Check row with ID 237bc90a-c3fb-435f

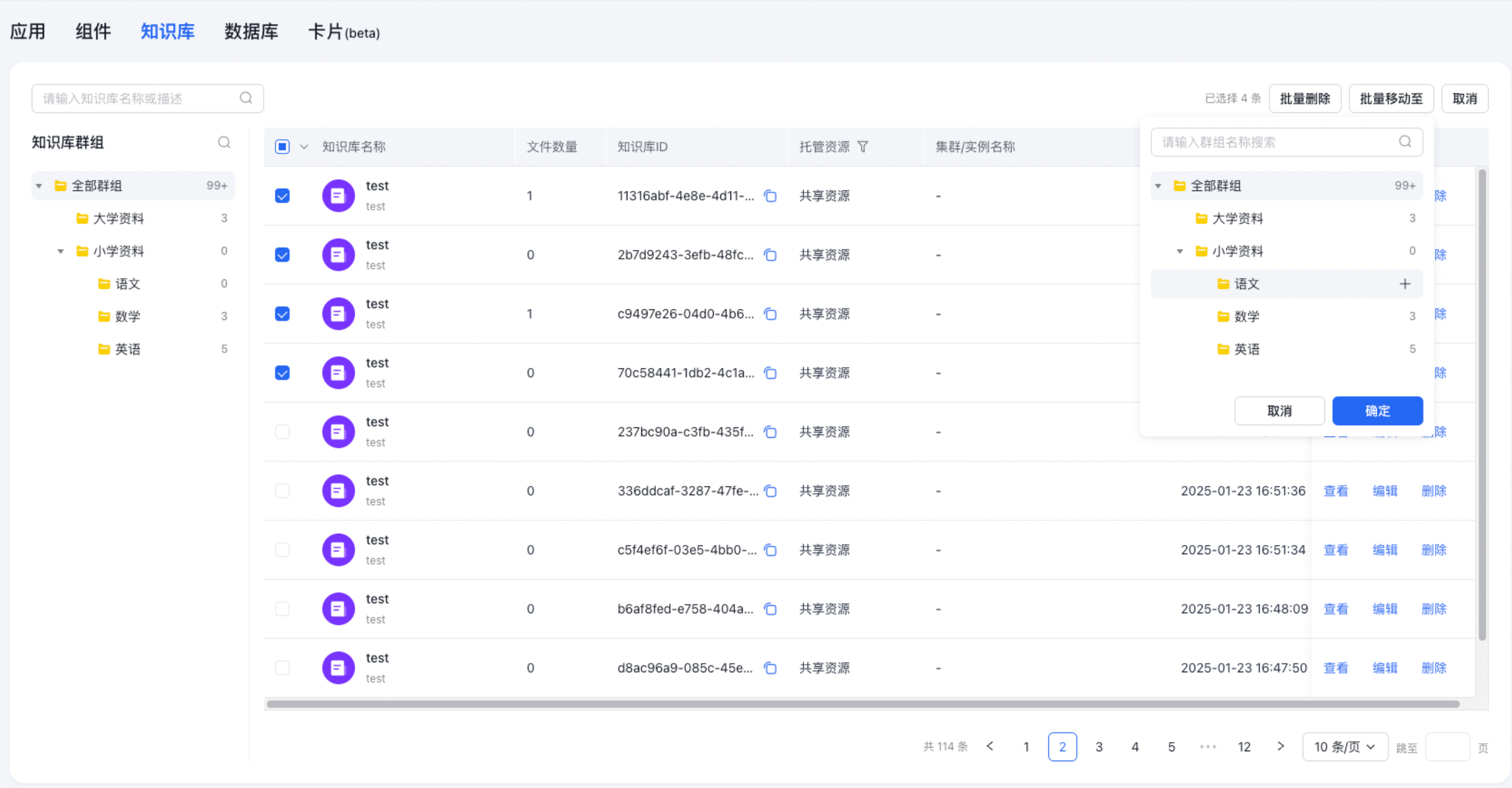[x=282, y=432]
